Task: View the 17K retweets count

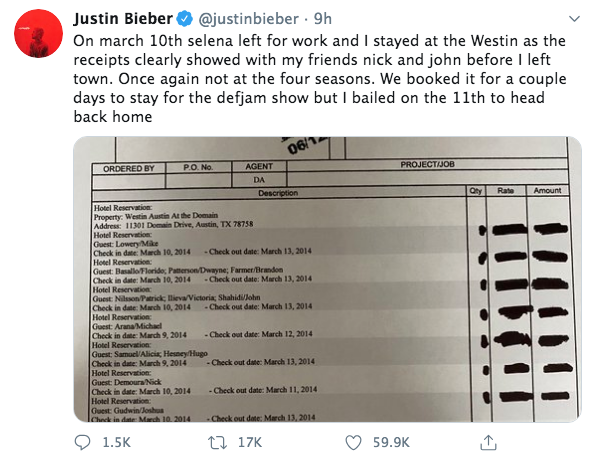Action: (250, 442)
